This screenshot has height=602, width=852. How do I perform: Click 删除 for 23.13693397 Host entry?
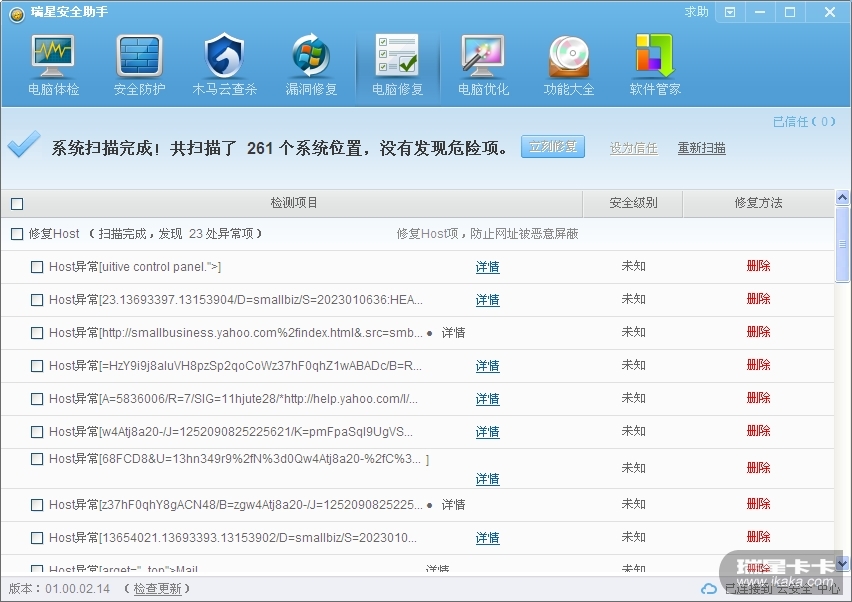pyautogui.click(x=759, y=299)
